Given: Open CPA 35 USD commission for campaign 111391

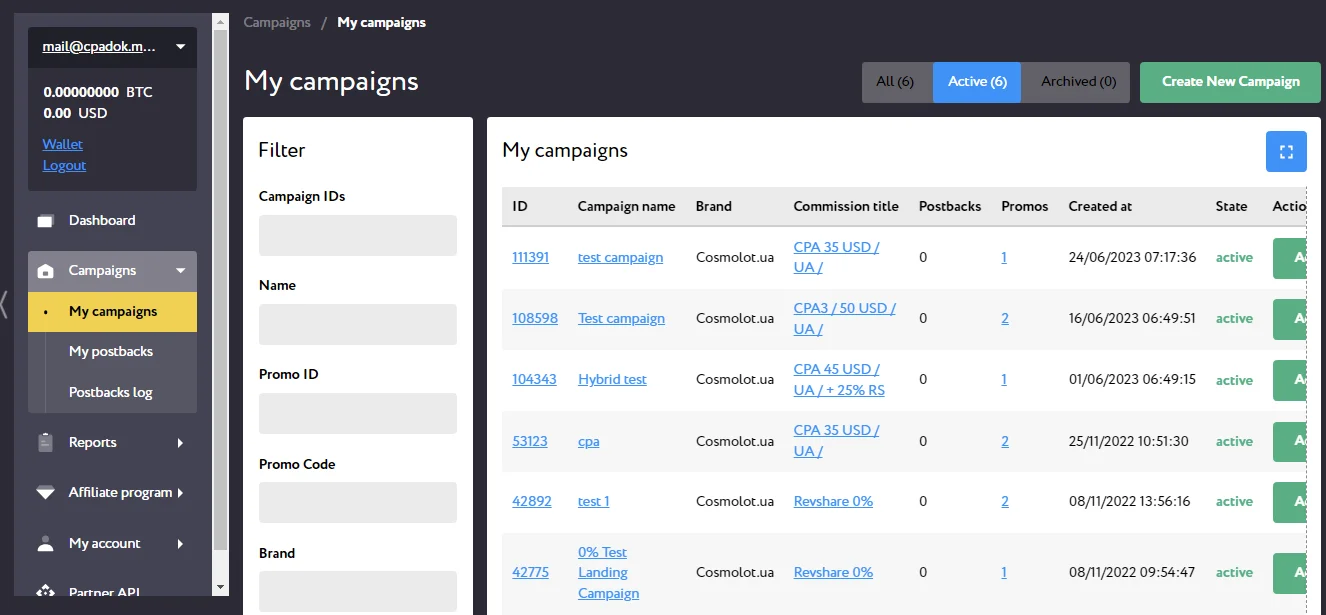Looking at the screenshot, I should (836, 257).
